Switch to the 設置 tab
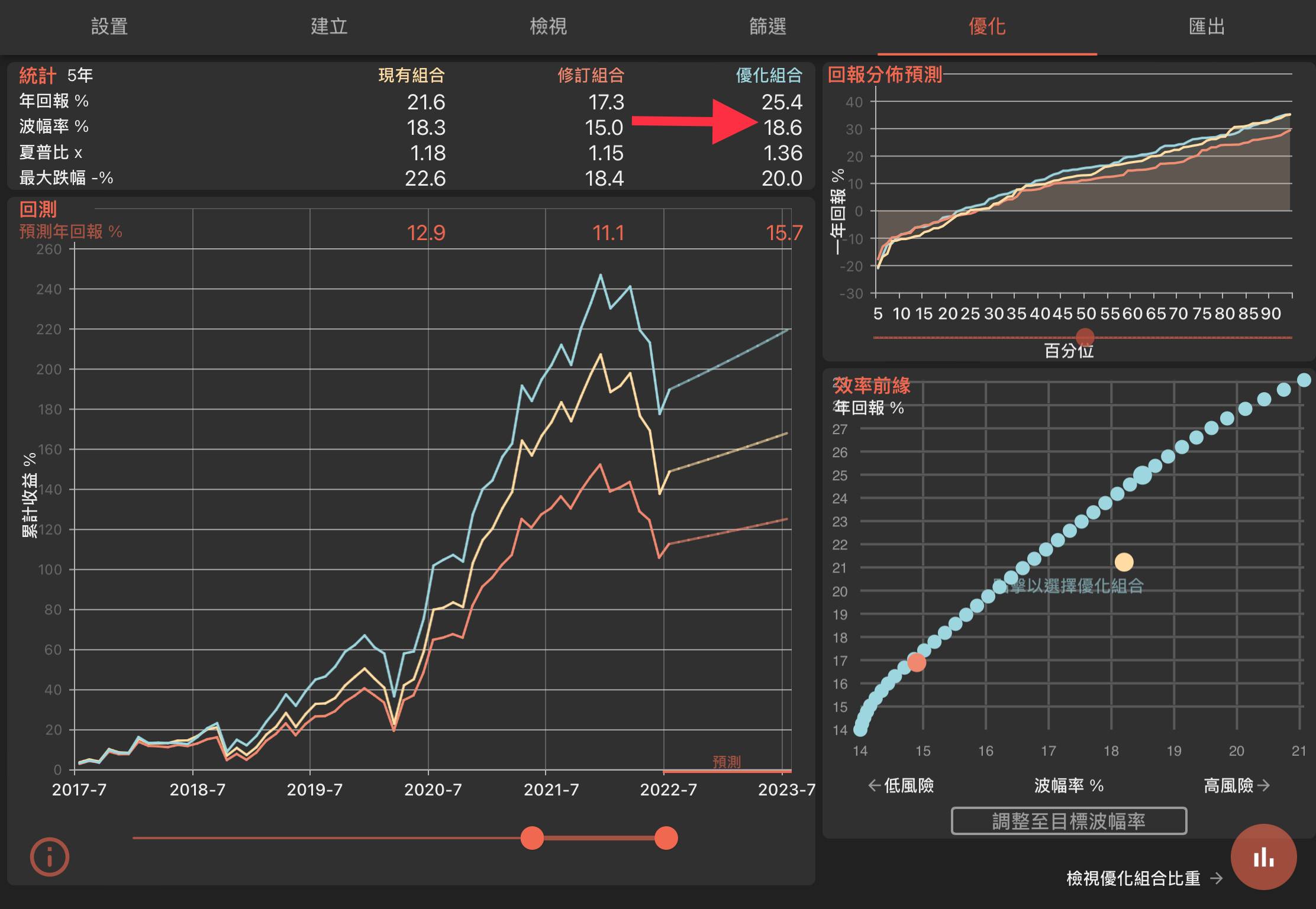1316x909 pixels. [109, 27]
